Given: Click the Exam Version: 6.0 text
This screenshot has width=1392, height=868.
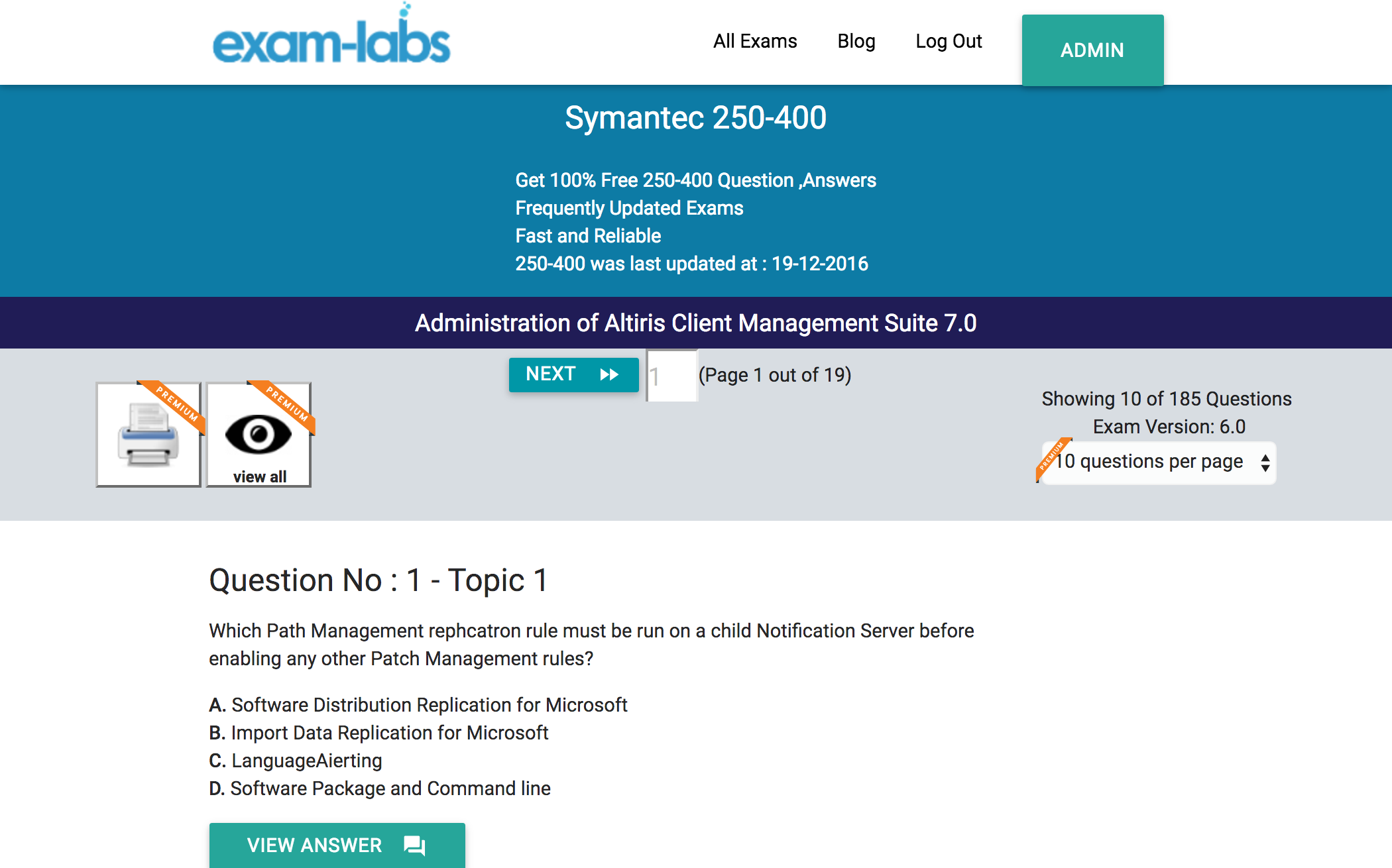Looking at the screenshot, I should pos(1169,427).
